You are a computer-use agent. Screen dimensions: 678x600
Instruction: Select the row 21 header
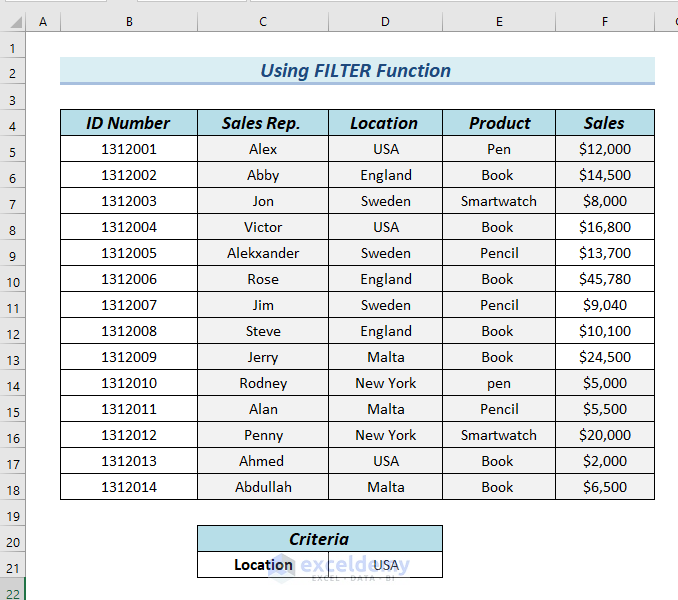(x=12, y=567)
